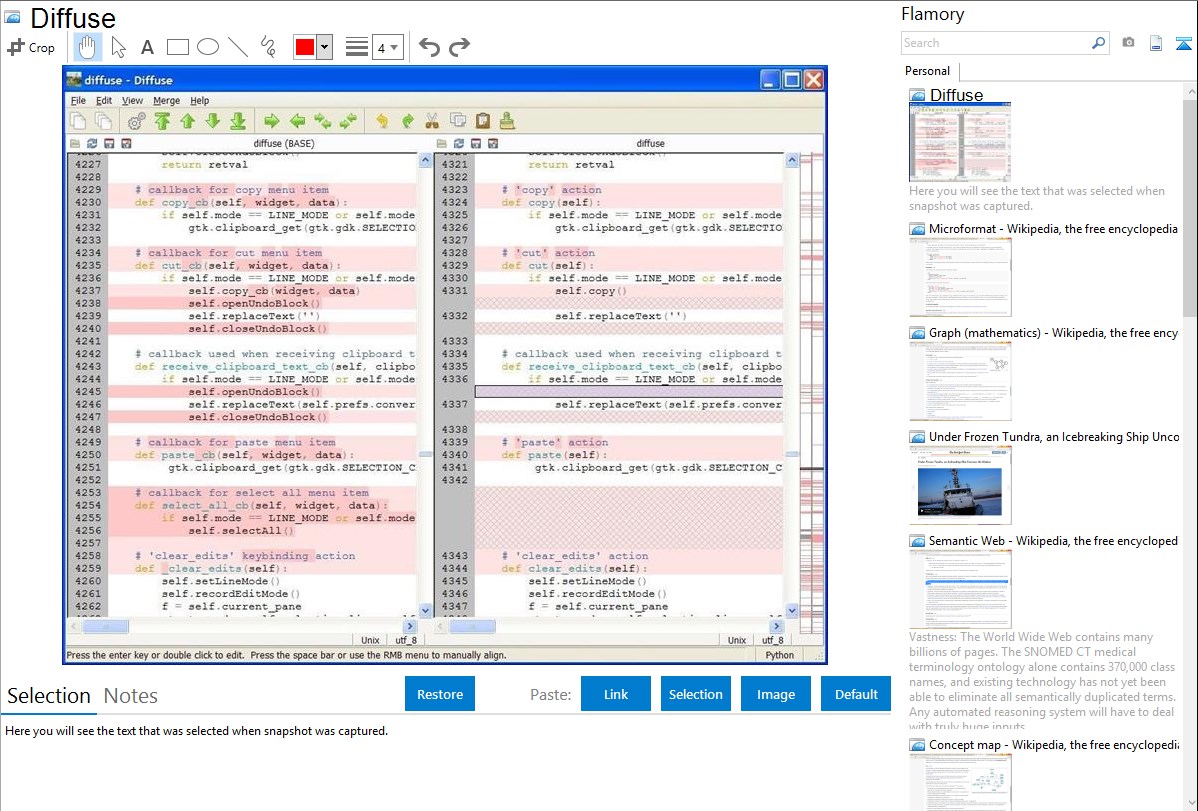Select the Personal tab

pos(928,71)
